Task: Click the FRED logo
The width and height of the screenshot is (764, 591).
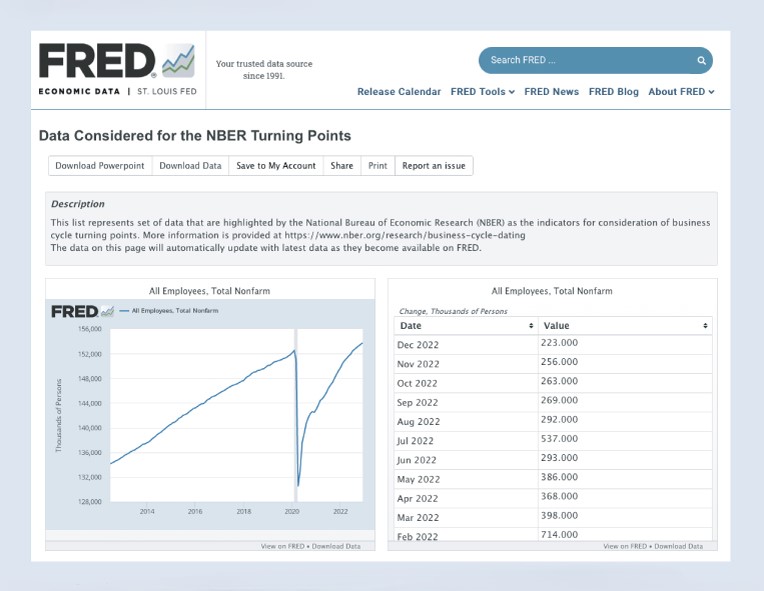Action: click(x=117, y=61)
